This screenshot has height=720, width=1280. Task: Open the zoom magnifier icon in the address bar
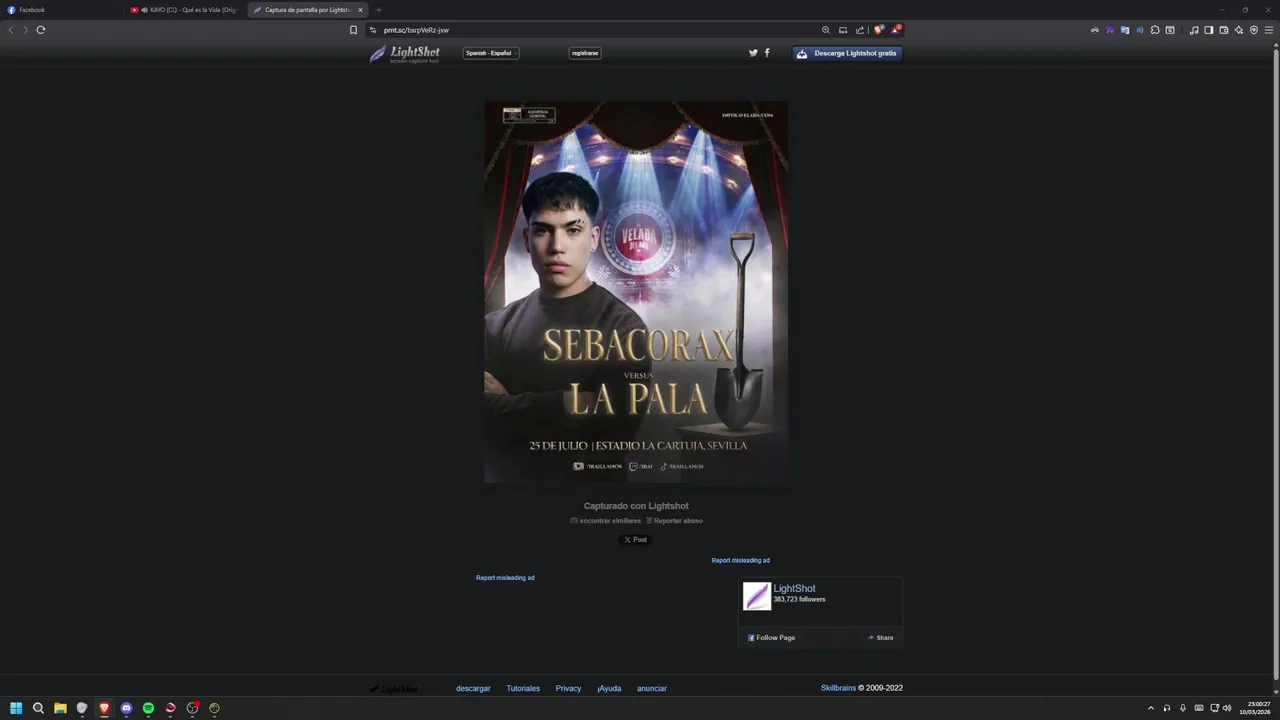(x=826, y=30)
